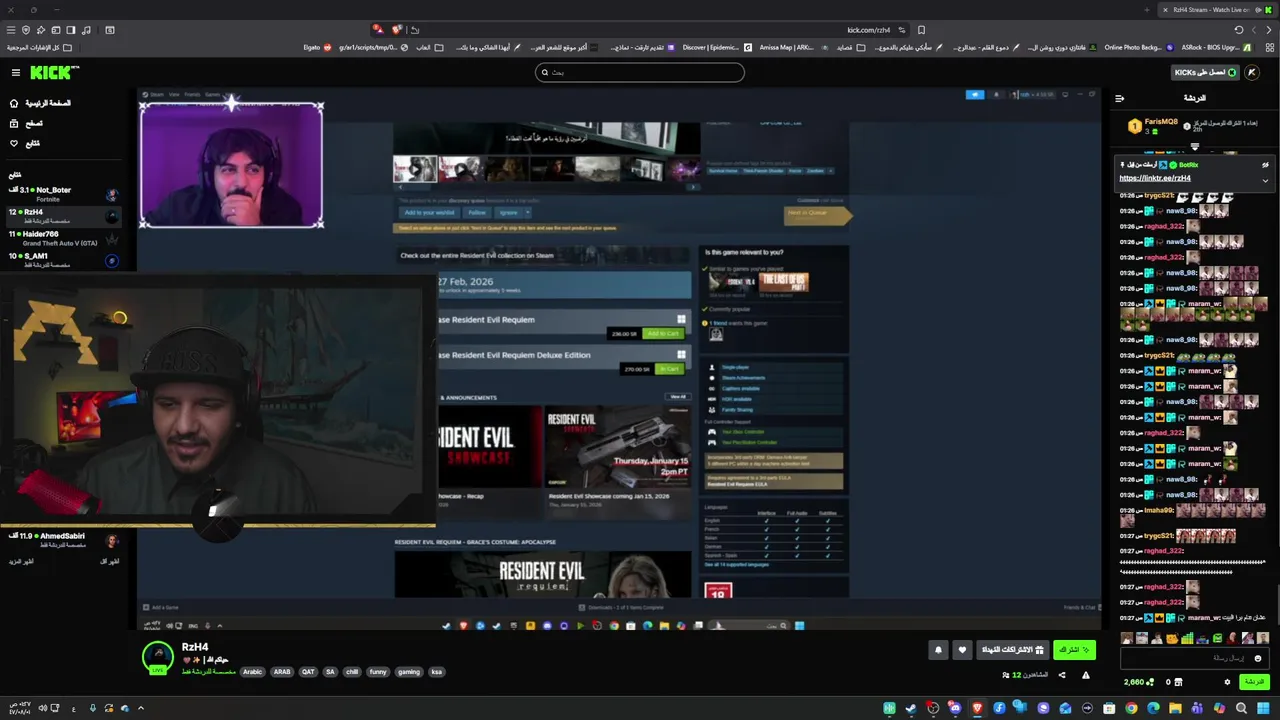Open Chrome from Windows taskbar
1280x720 pixels.
[1131, 708]
